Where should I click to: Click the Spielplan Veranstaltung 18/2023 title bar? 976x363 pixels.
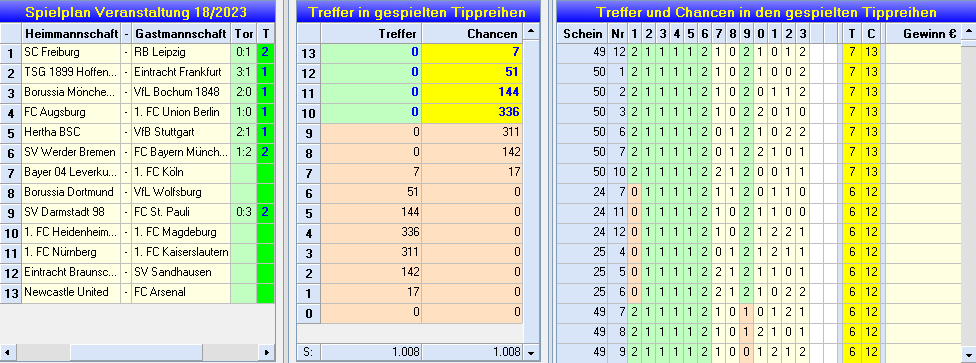pos(138,11)
